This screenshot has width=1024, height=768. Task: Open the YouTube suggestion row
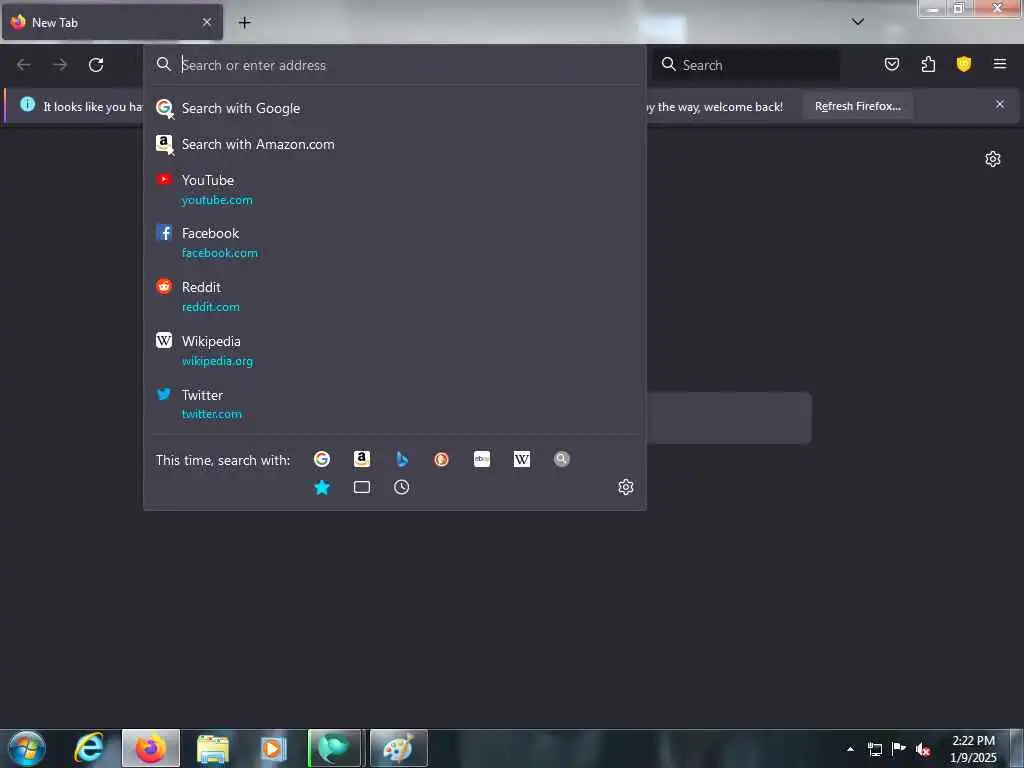[x=394, y=189]
